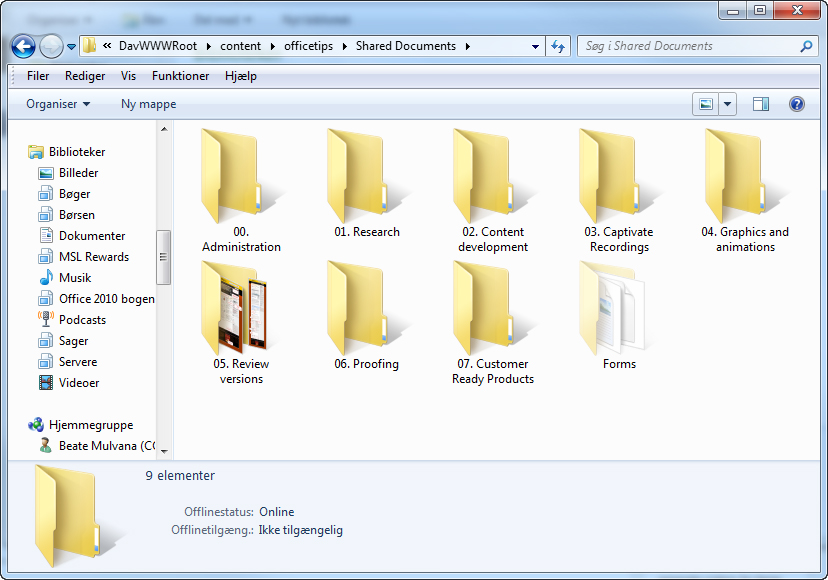828x580 pixels.
Task: Open the Funktioner menu
Action: [181, 76]
